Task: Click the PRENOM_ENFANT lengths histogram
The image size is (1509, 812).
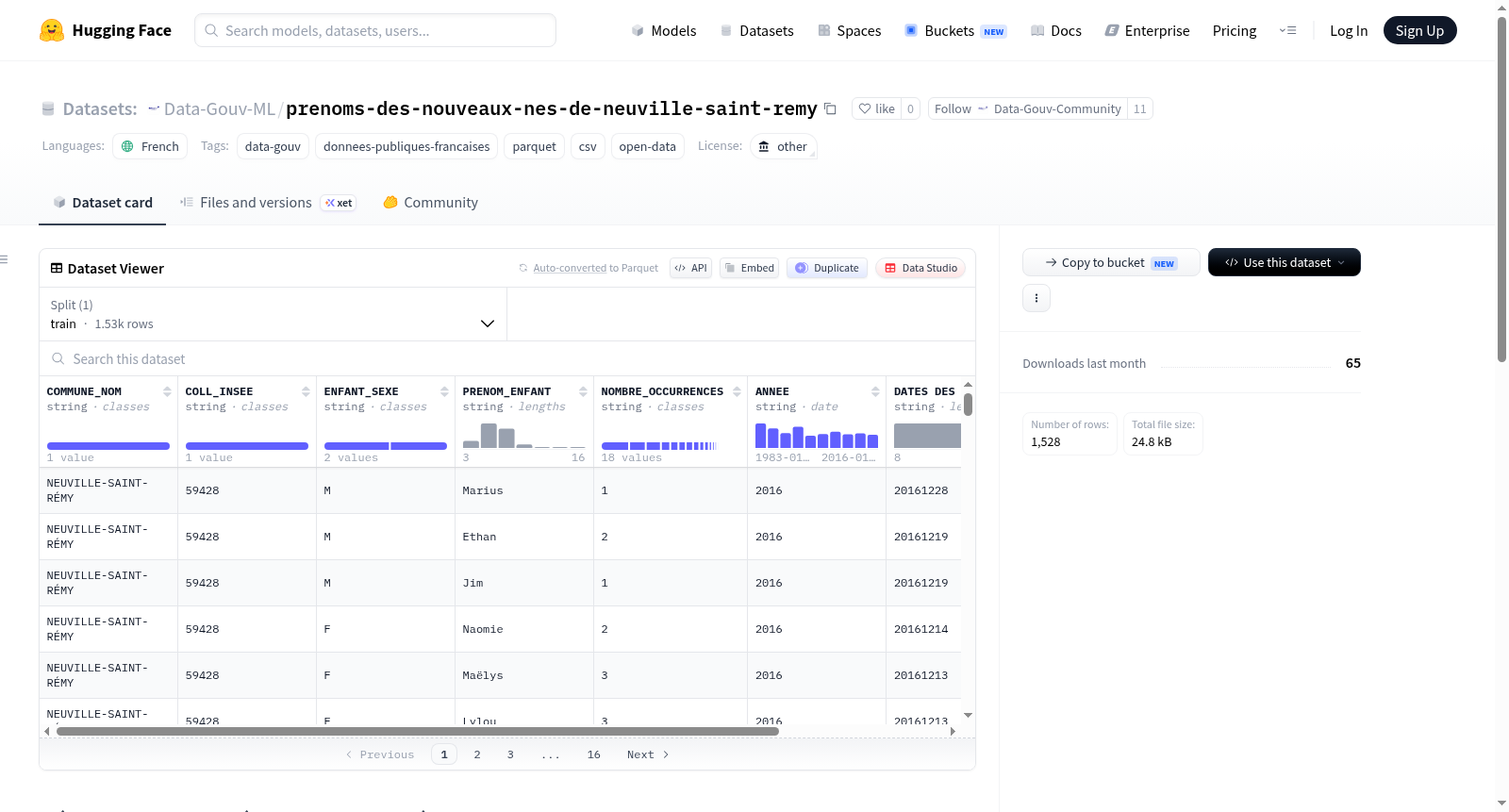Action: [523, 436]
